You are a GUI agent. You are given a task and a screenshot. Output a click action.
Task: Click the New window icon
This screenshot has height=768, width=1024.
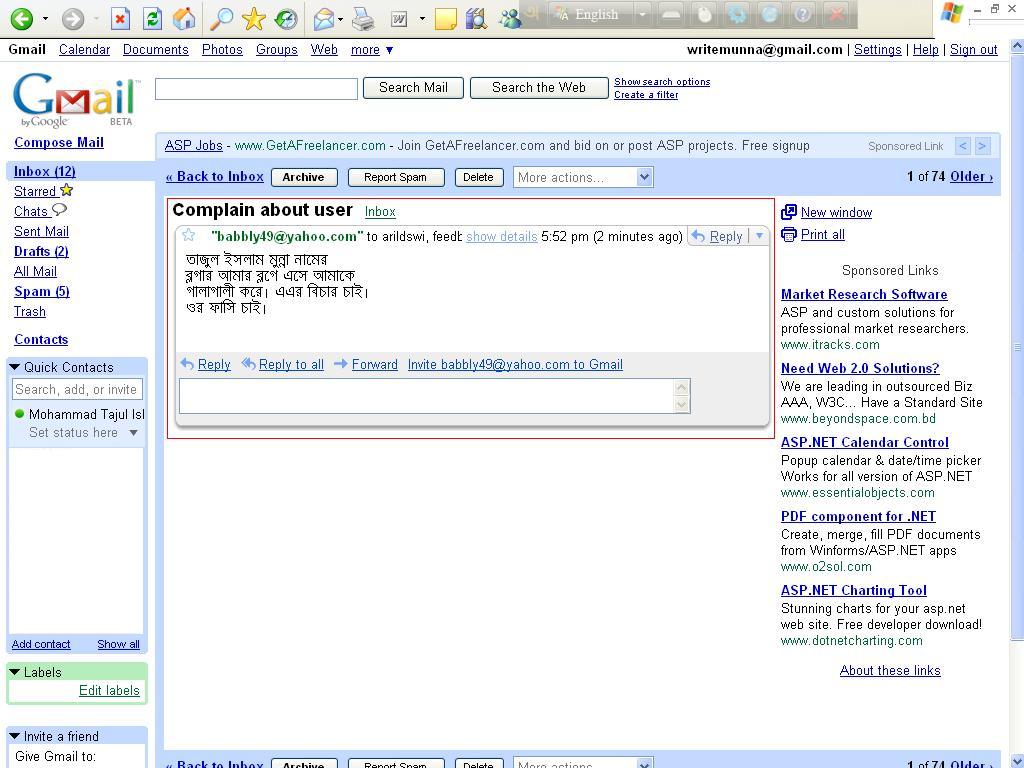tap(789, 212)
